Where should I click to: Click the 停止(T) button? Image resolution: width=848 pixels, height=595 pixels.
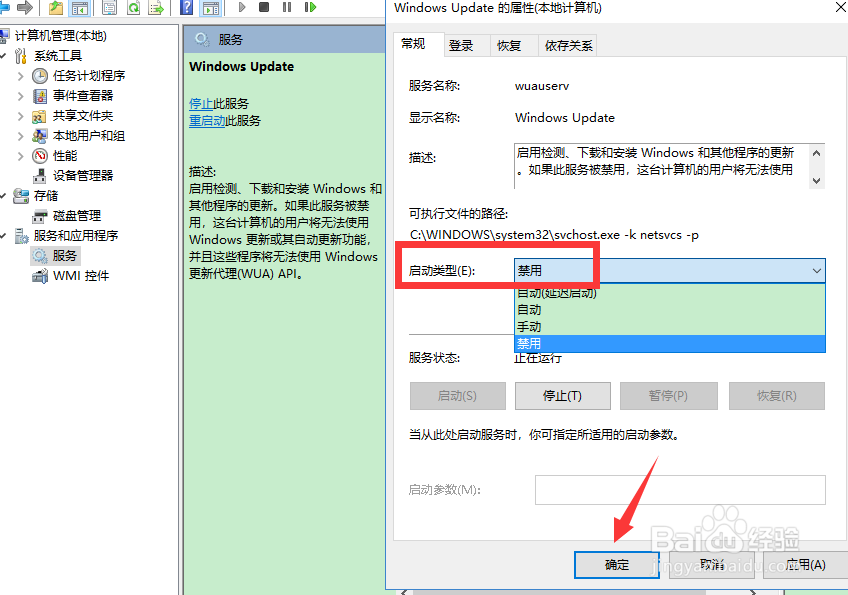[562, 396]
